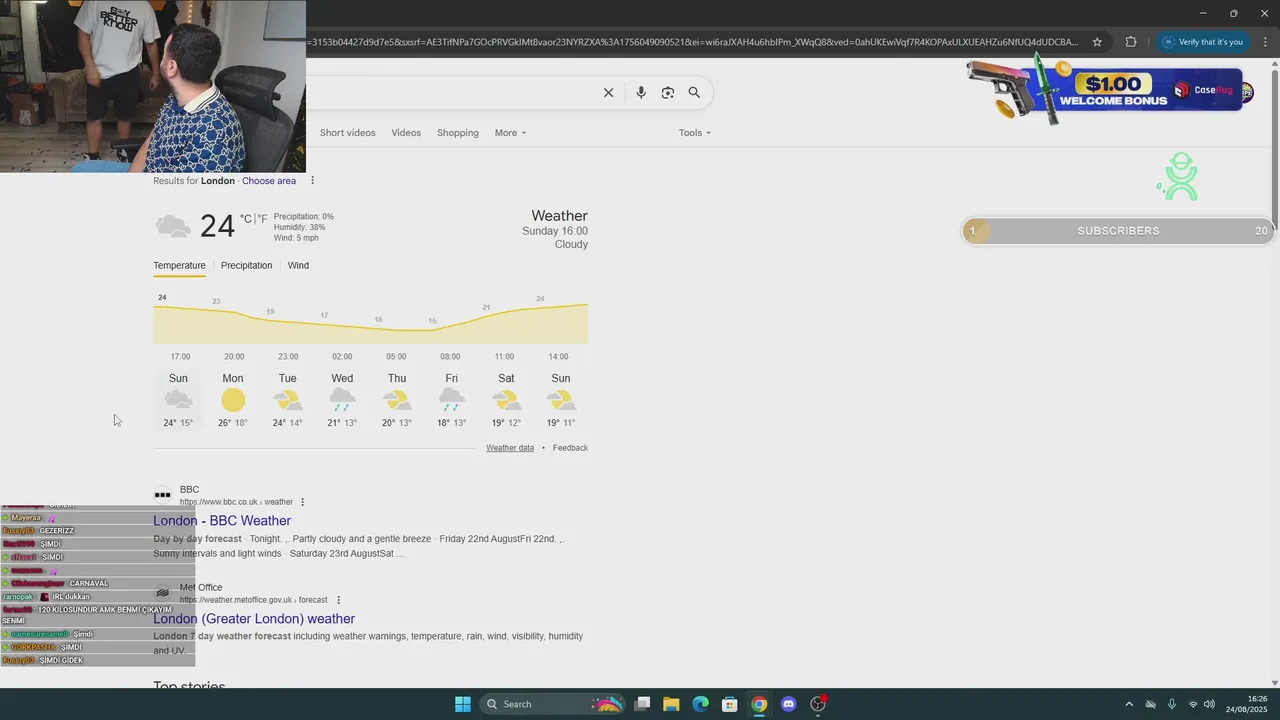The image size is (1280, 720).
Task: Open London - BBC Weather result
Action: pyautogui.click(x=222, y=521)
